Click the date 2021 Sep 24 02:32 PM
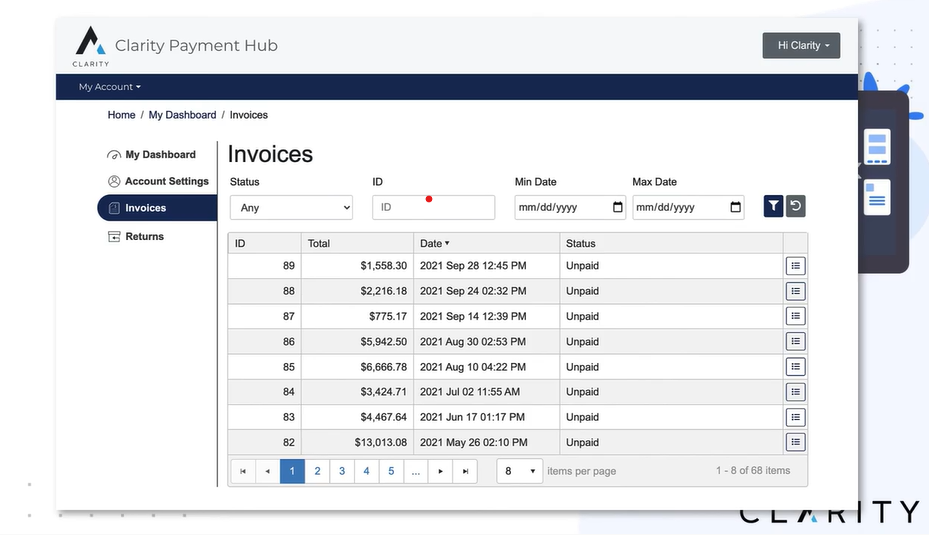The height and width of the screenshot is (535, 929). pos(473,291)
